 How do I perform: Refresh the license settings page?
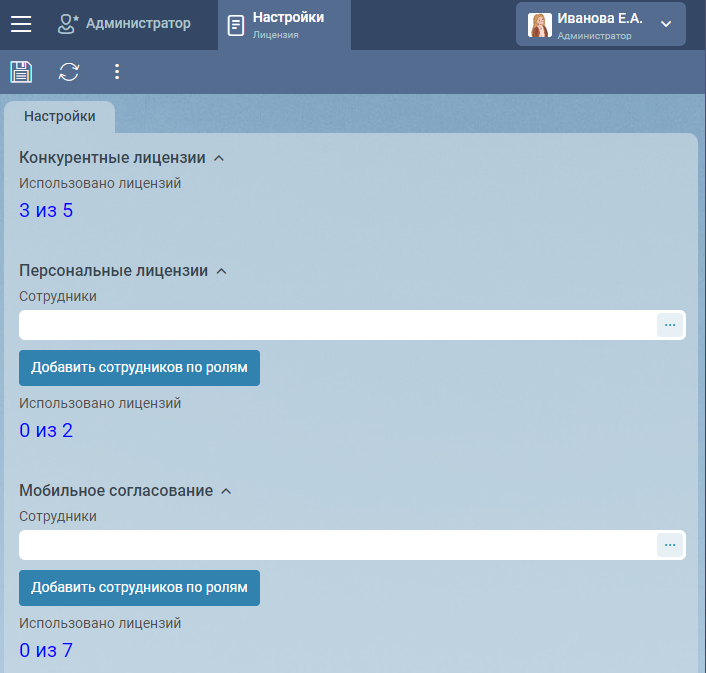pos(69,72)
